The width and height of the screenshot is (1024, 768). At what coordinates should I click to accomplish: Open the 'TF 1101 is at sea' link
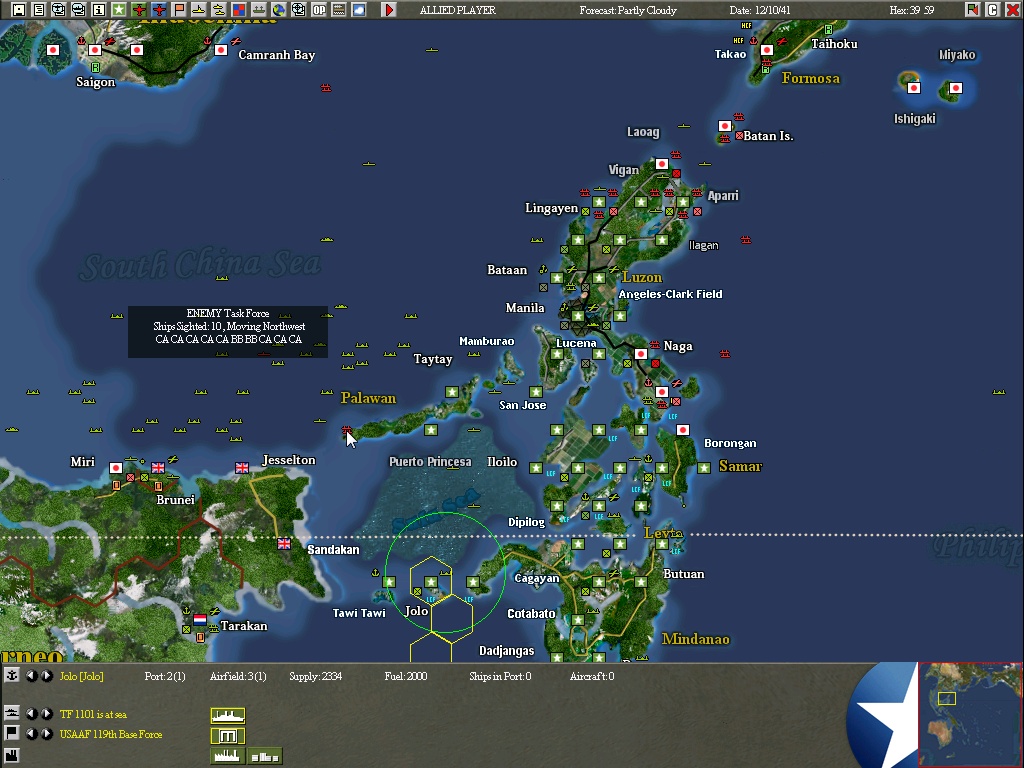point(93,714)
